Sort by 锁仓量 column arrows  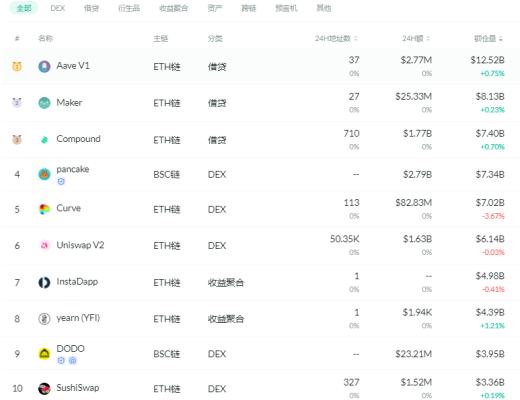[x=501, y=39]
